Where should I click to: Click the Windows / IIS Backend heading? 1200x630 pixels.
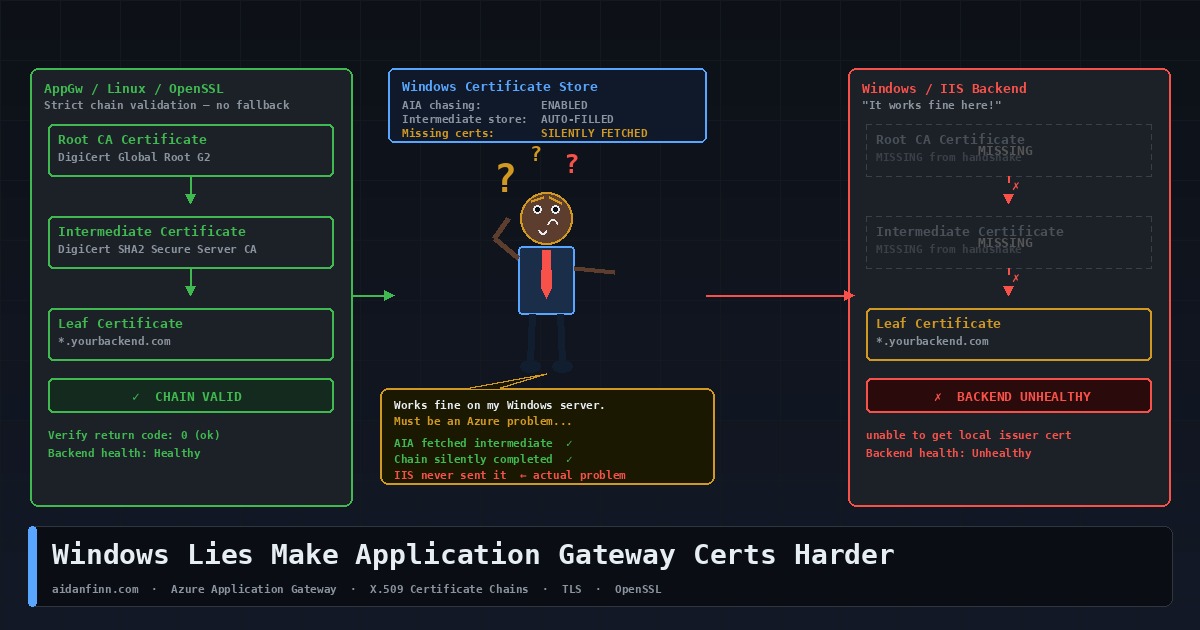(x=944, y=89)
